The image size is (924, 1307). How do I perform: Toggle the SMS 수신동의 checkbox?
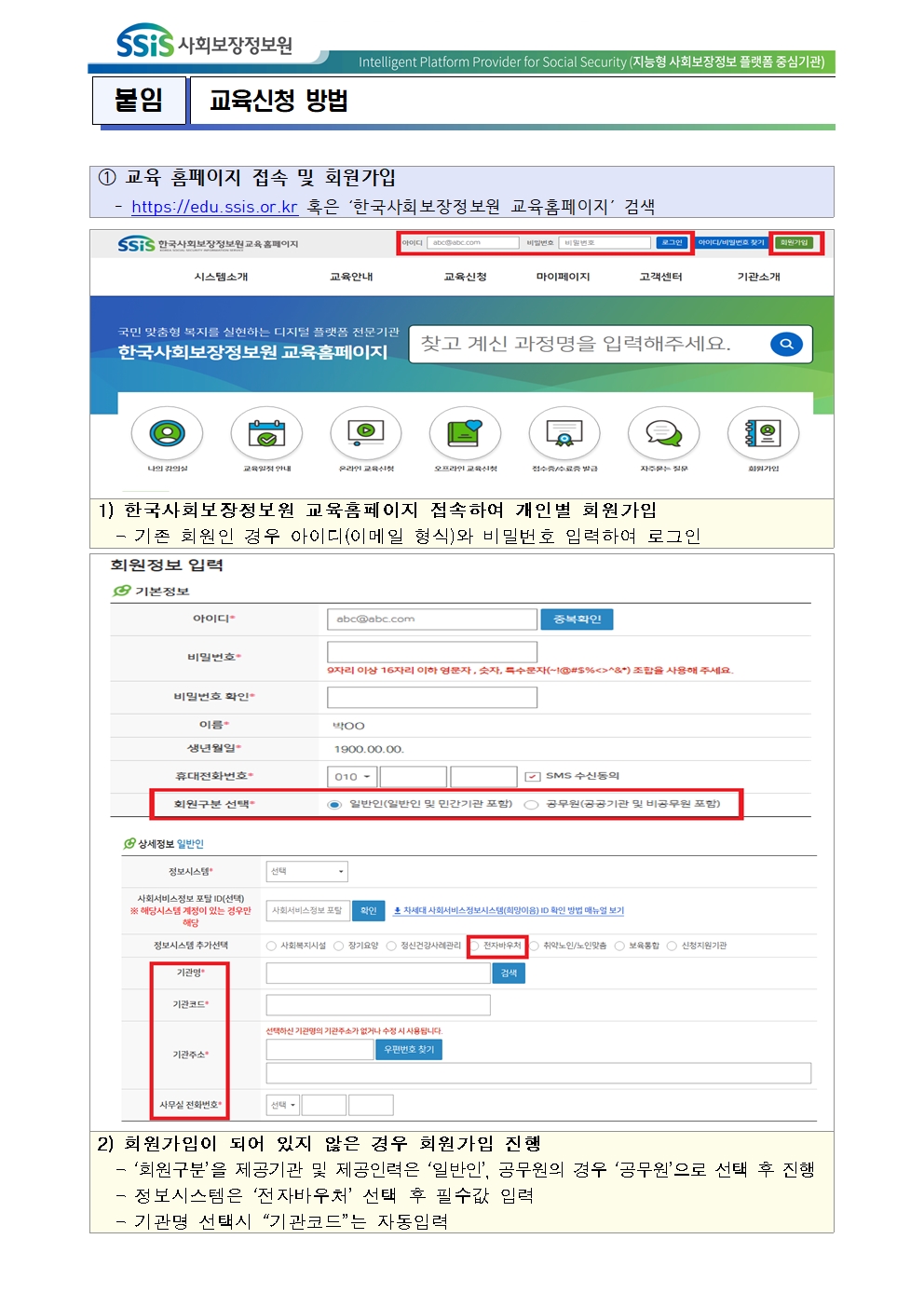(x=533, y=776)
